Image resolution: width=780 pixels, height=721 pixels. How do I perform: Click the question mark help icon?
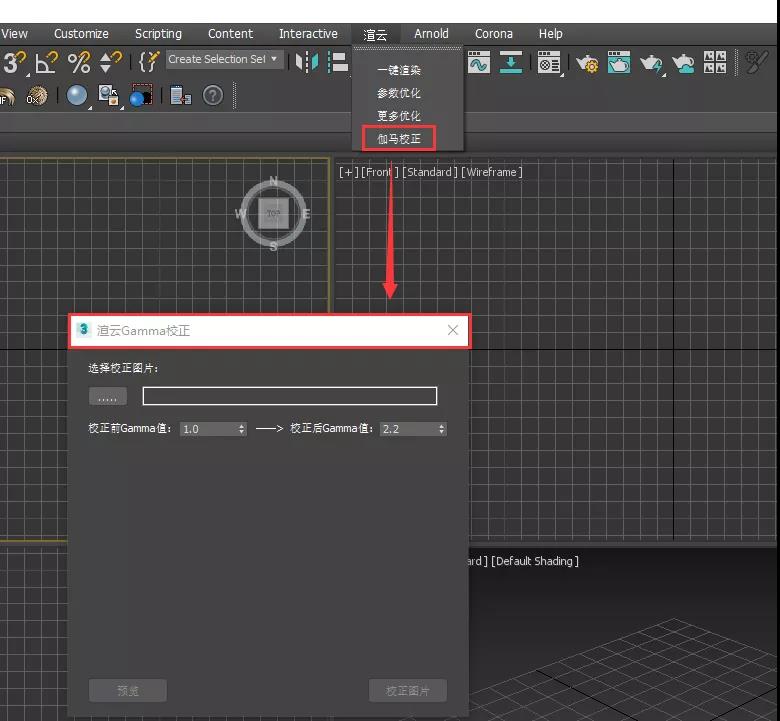click(213, 96)
